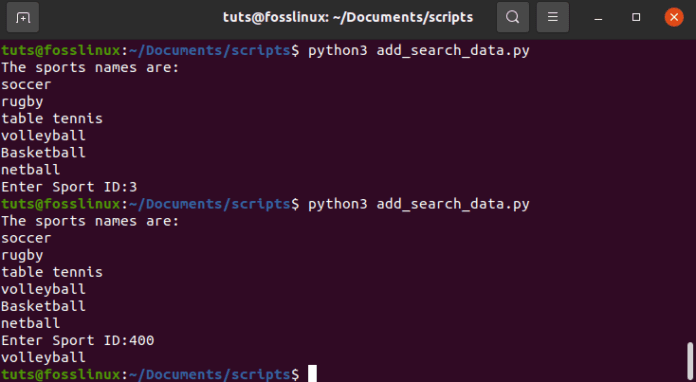
Task: Click 'netball' just above Enter Sport ID:400
Action: [31, 323]
